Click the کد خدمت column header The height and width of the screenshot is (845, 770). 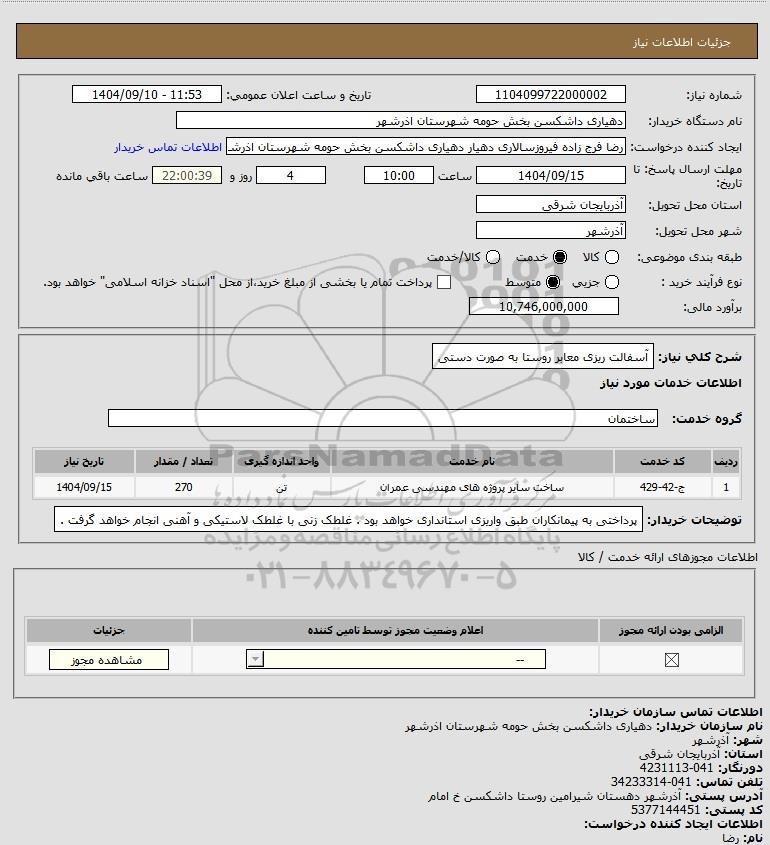click(x=662, y=461)
